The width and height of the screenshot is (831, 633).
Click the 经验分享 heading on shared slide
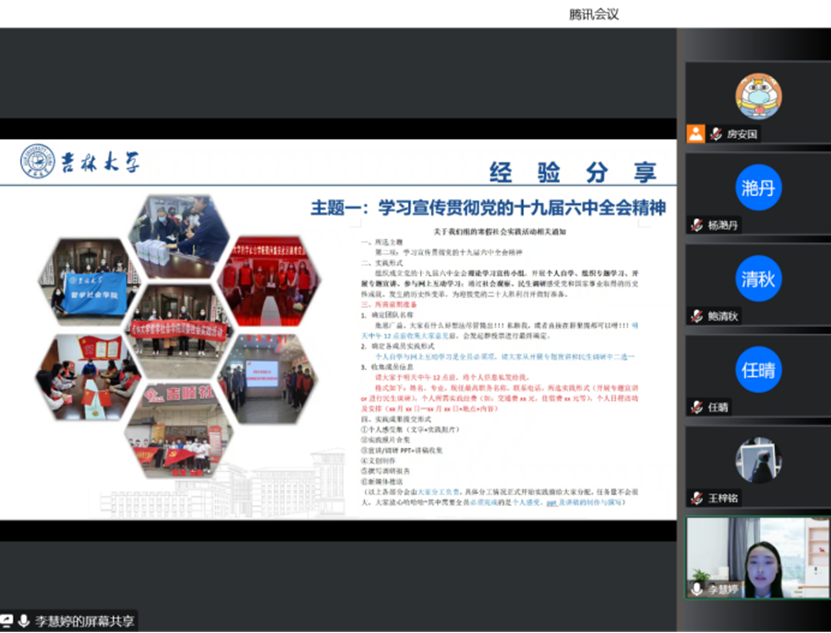pyautogui.click(x=566, y=171)
